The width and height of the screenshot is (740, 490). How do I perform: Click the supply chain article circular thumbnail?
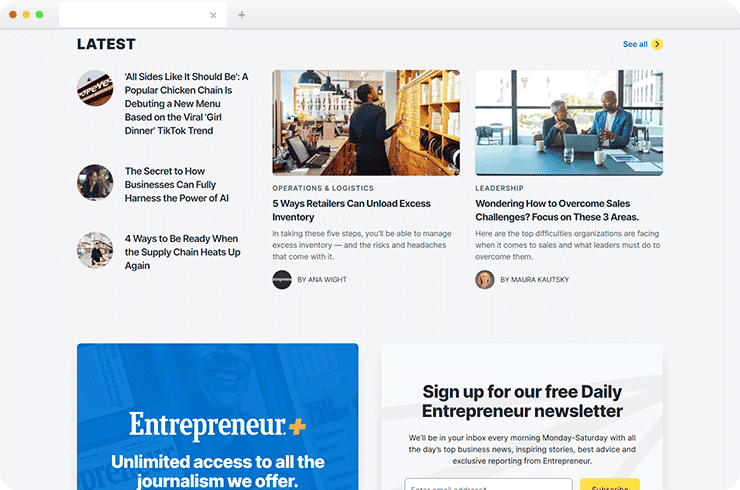click(x=95, y=250)
